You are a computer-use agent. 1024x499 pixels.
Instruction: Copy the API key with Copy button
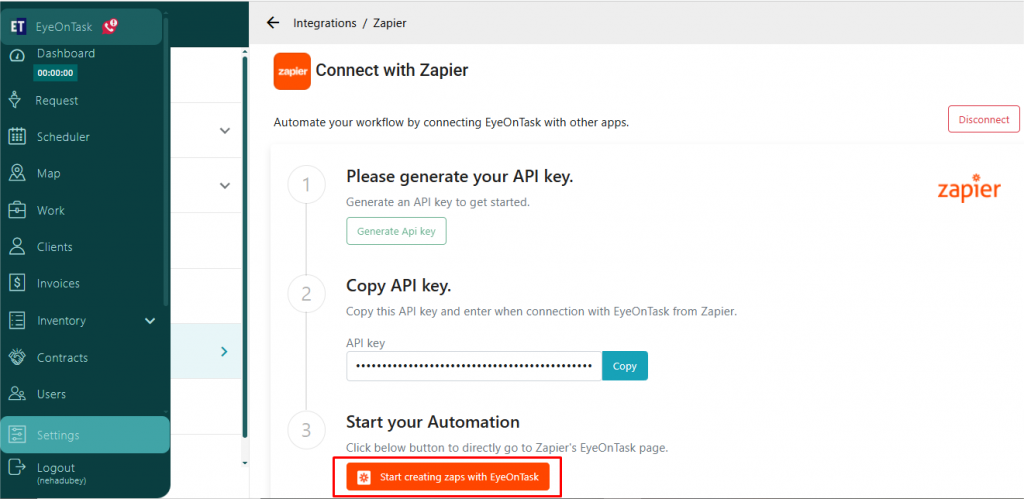624,366
